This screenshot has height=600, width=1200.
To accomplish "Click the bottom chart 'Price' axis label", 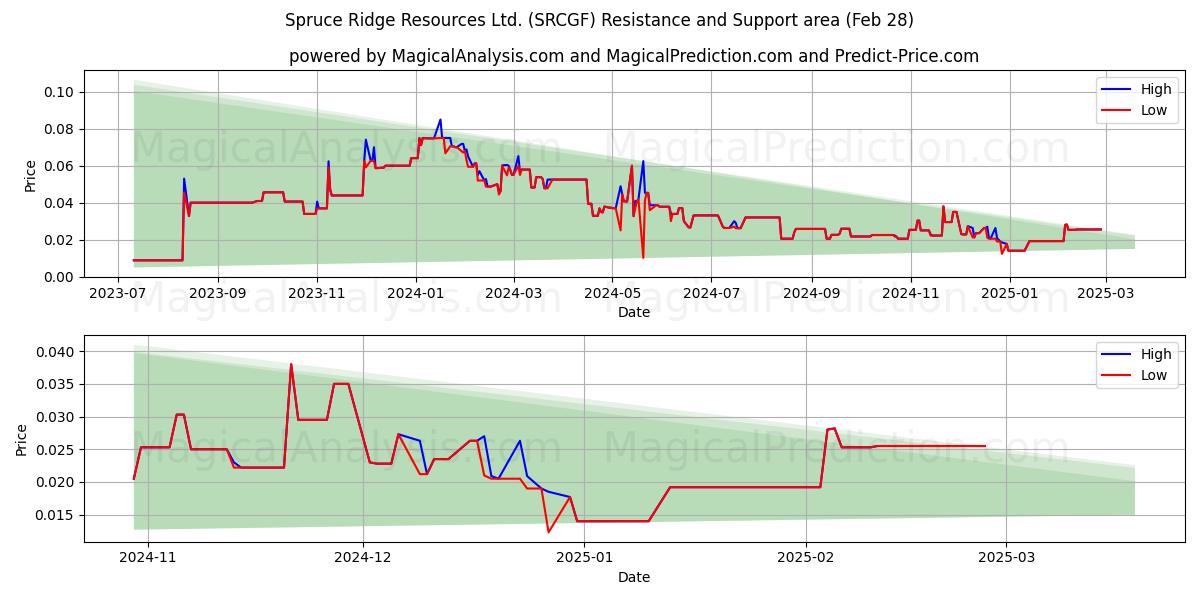I will tap(22, 438).
